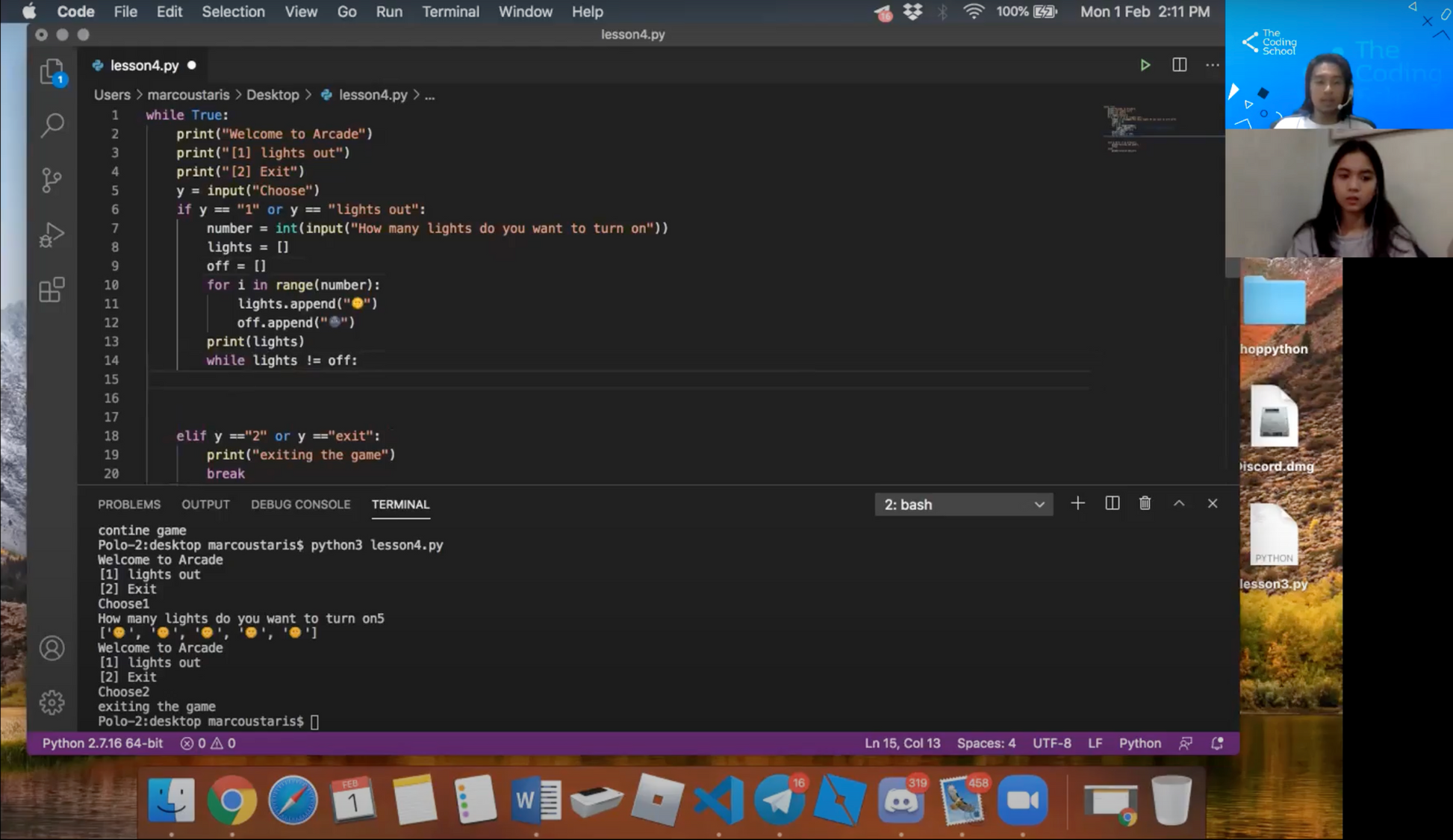
Task: Open the Manage settings gear
Action: point(52,702)
